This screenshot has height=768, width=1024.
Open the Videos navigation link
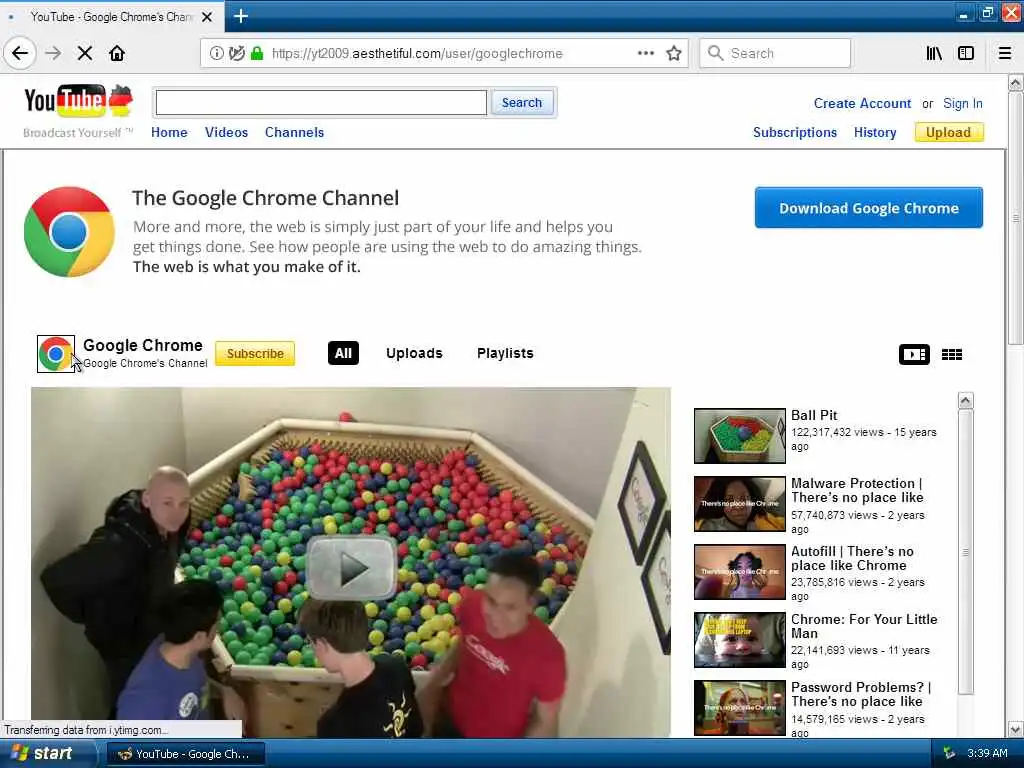(226, 132)
